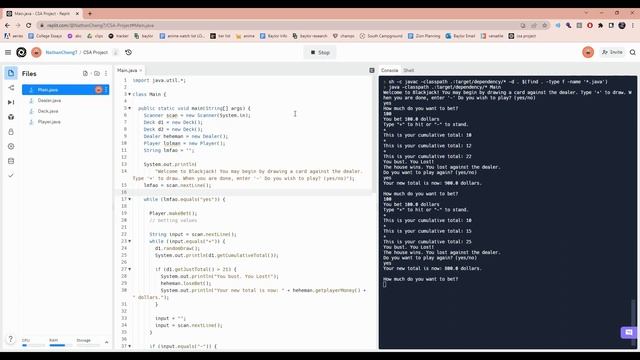This screenshot has height=360, width=640.
Task: Open Main.java in file tree
Action: (x=65, y=90)
